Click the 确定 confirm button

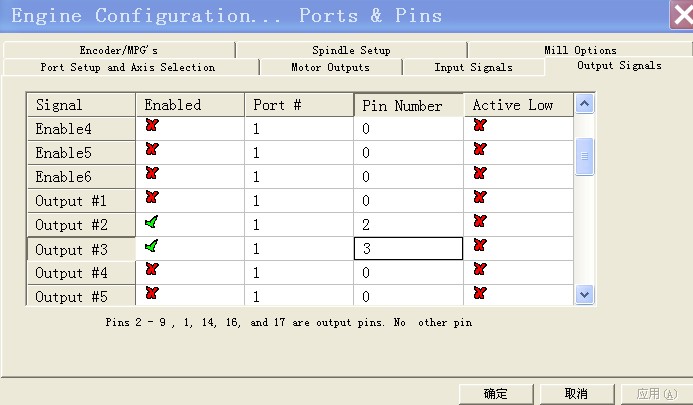pyautogui.click(x=495, y=394)
